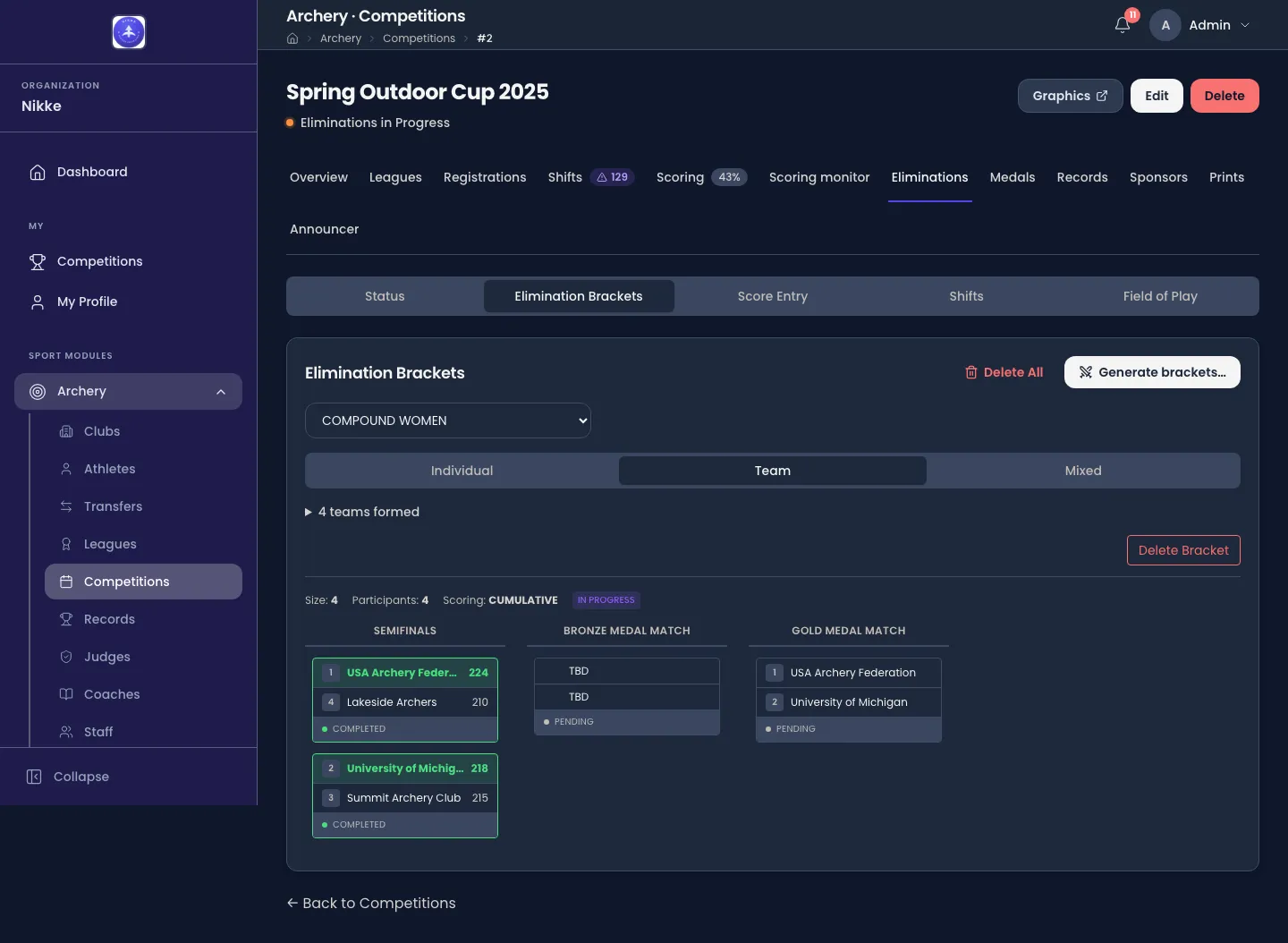
Task: Open the Graphics external link button
Action: [x=1070, y=96]
